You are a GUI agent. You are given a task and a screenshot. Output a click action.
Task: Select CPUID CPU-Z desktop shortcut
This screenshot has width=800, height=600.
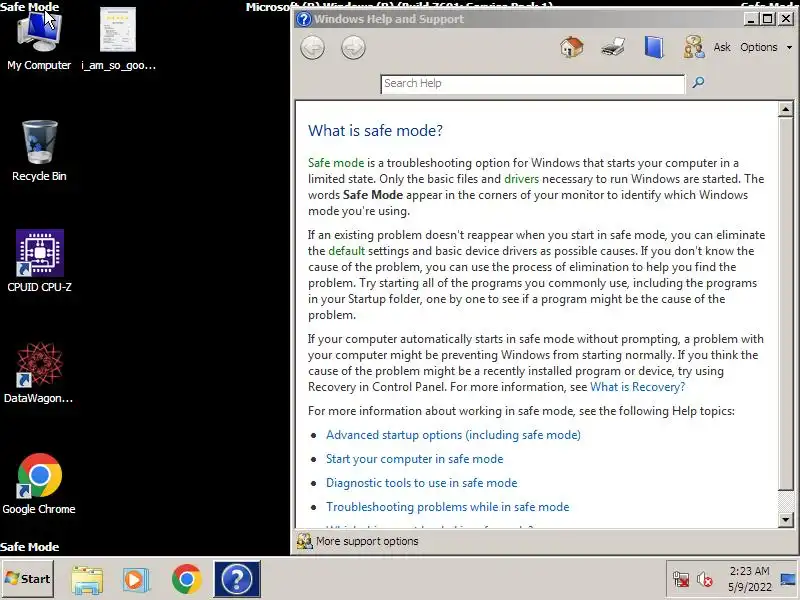[x=39, y=261]
